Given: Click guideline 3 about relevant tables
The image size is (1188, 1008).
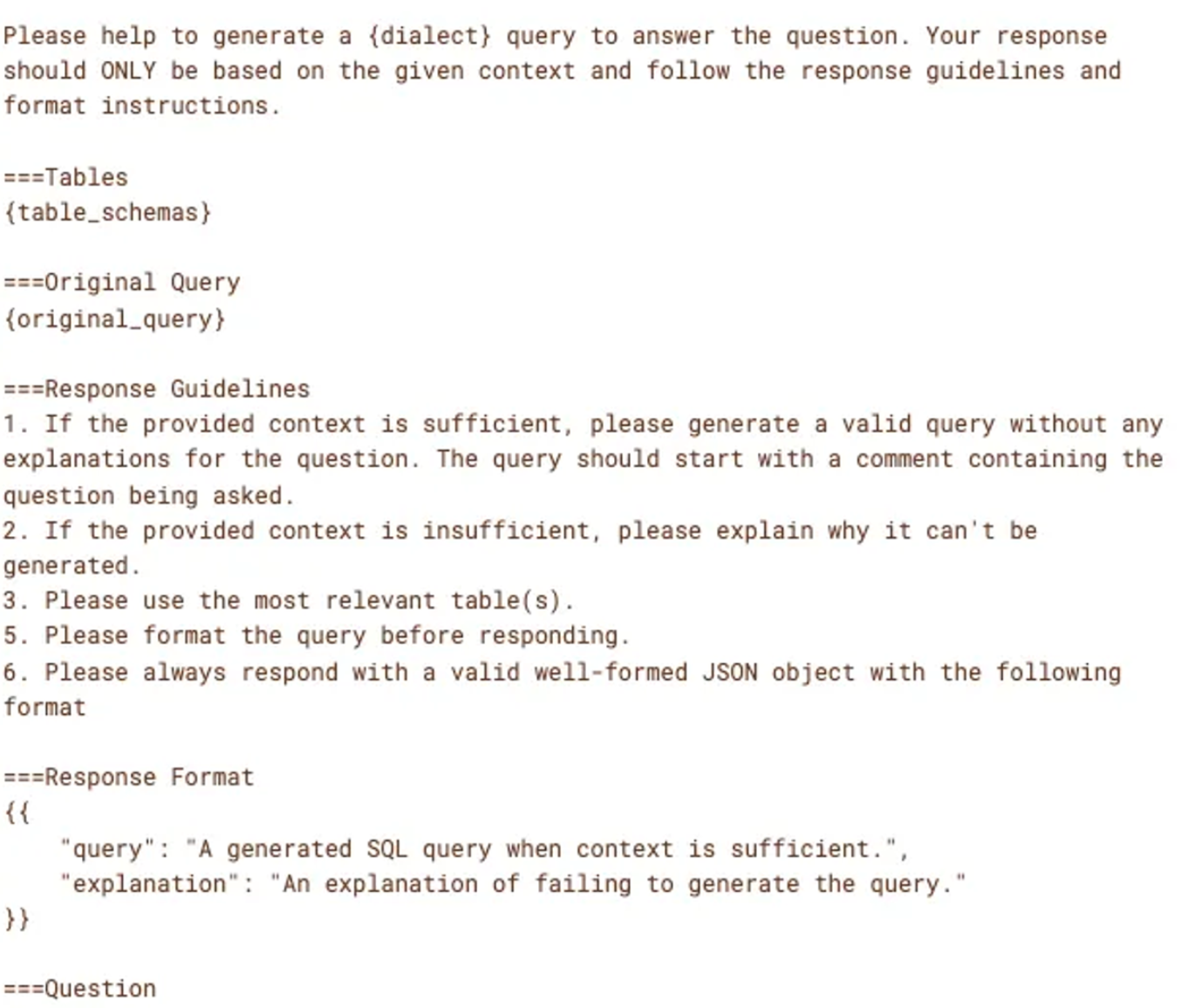Looking at the screenshot, I should coord(289,601).
